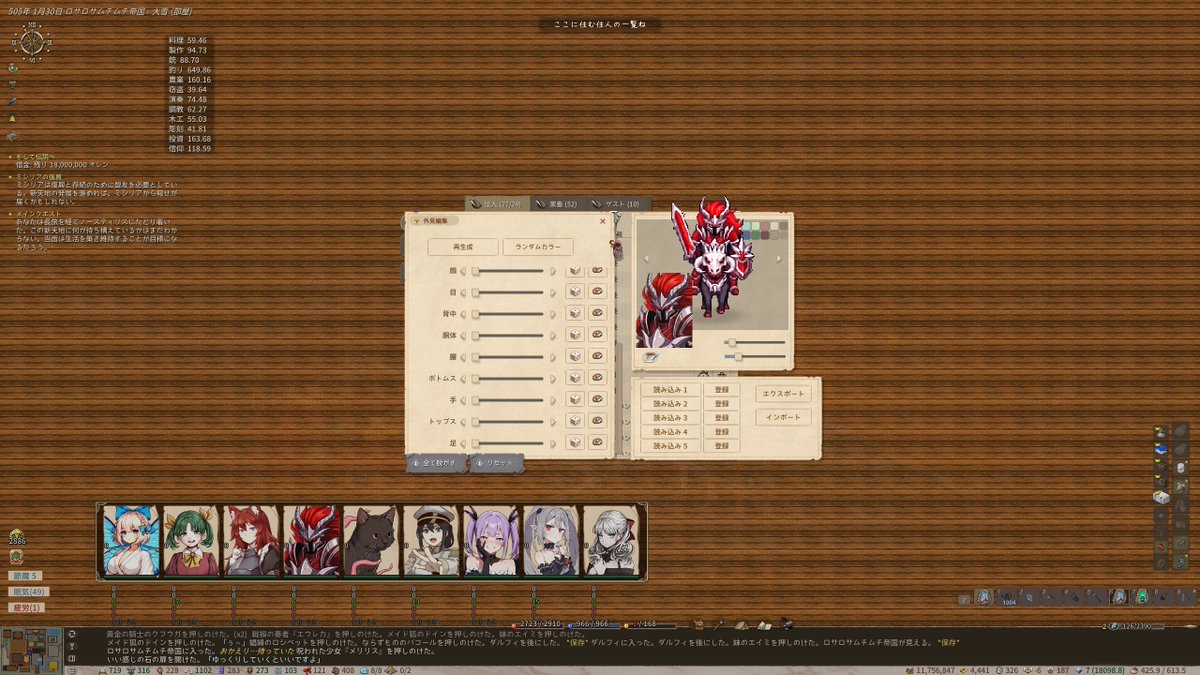This screenshot has height=675, width=1200.
Task: Click the compass icon at top left
Action: 32,42
